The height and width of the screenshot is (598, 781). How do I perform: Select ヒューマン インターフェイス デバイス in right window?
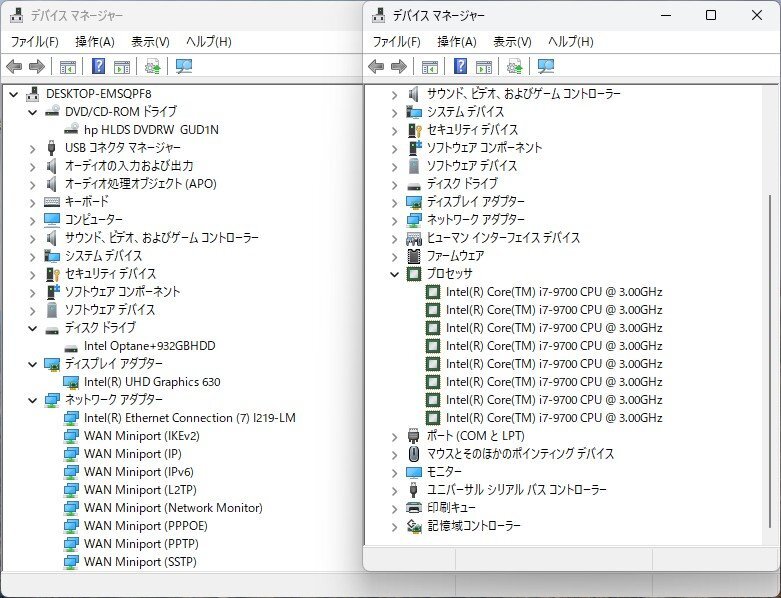pos(503,238)
